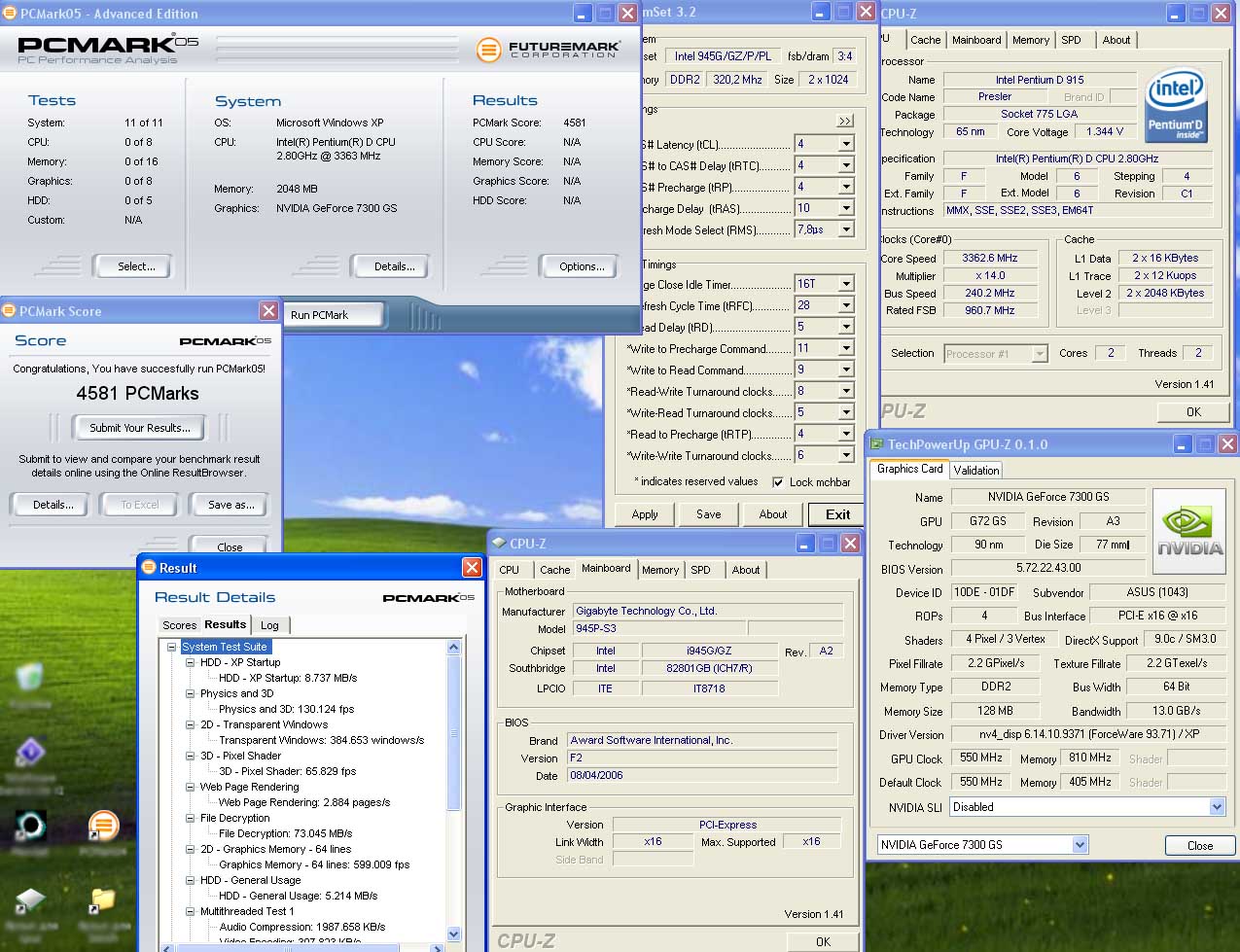Click Details... in PCMark Score window
The height and width of the screenshot is (952, 1240).
pyautogui.click(x=53, y=505)
